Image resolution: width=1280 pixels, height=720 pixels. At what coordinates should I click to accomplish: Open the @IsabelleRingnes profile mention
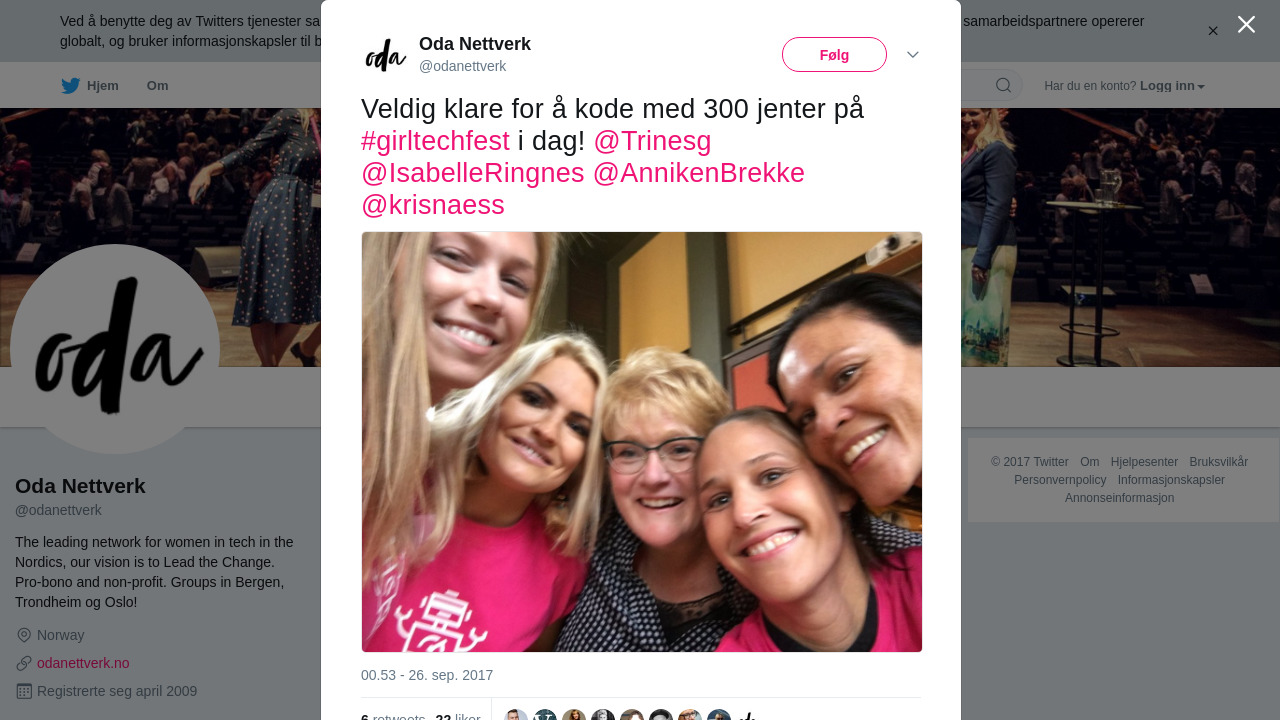click(472, 173)
